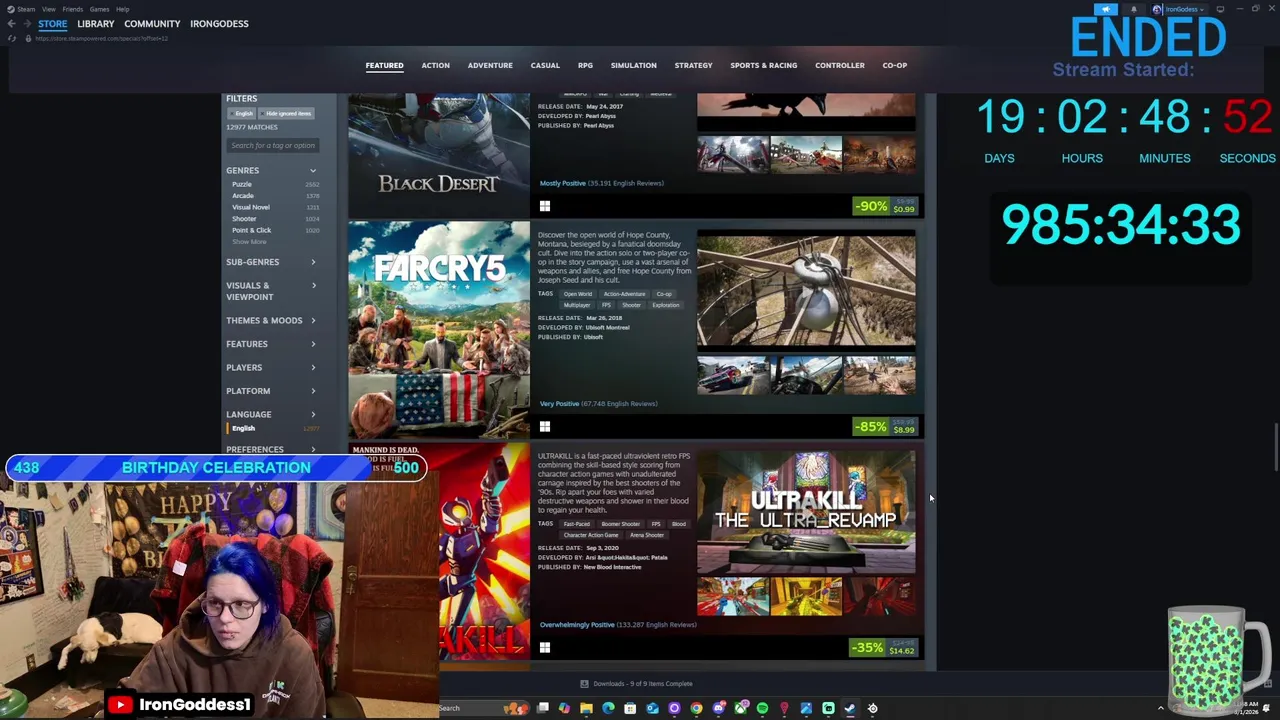Screen dimensions: 1280x720
Task: Select the FEATURED specials tab
Action: click(384, 65)
